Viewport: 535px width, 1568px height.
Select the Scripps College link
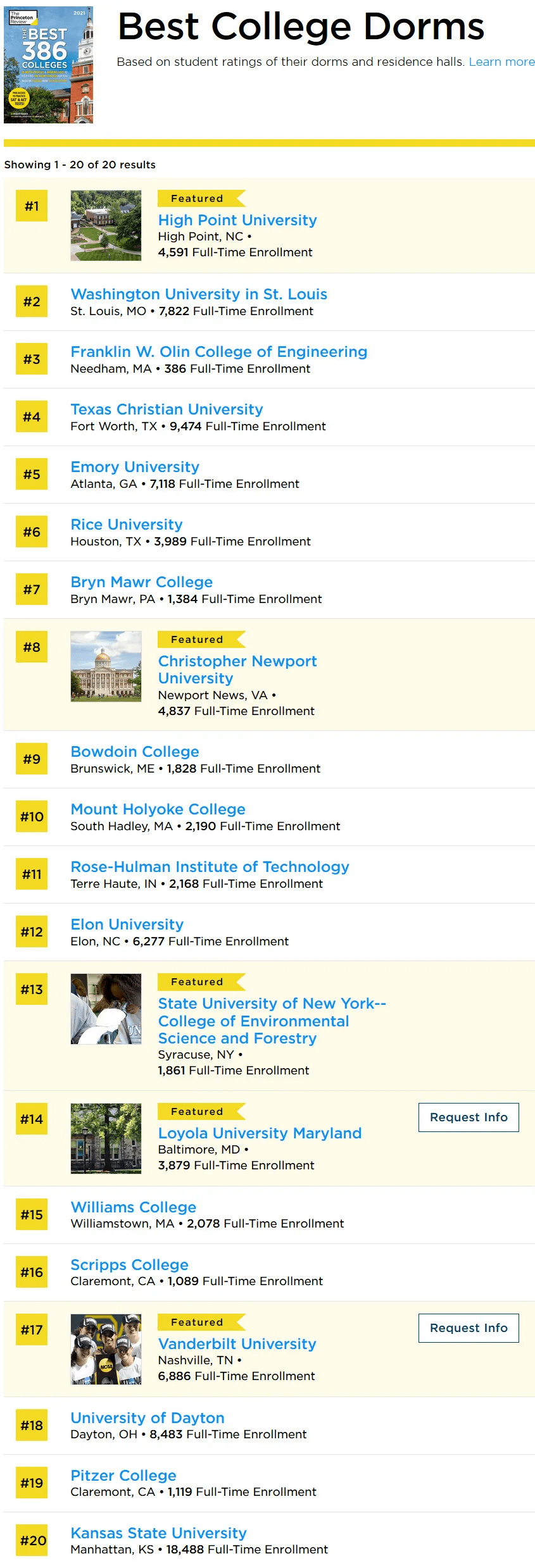[x=129, y=1265]
